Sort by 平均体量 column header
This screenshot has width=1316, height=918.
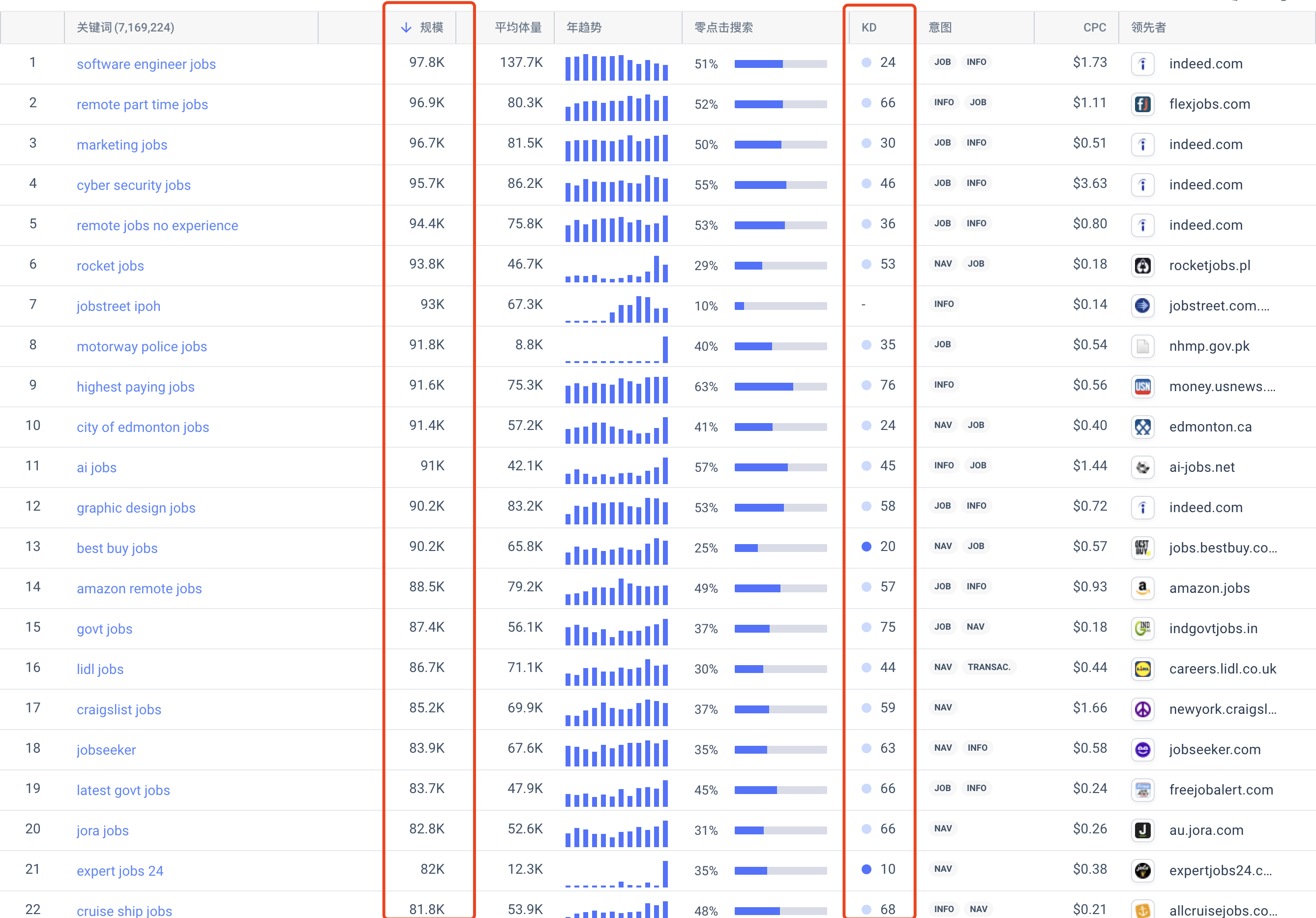pos(518,28)
